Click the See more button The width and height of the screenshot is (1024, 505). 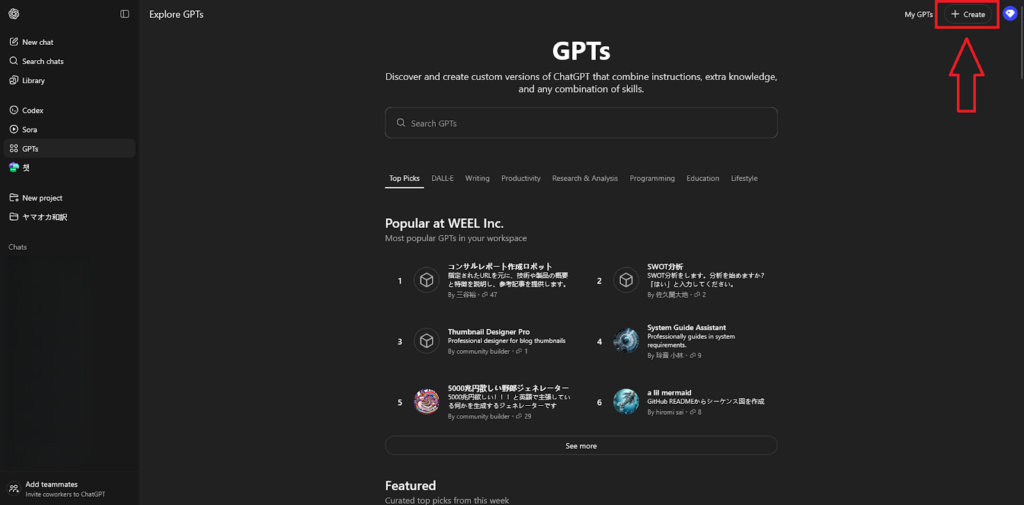pos(581,446)
